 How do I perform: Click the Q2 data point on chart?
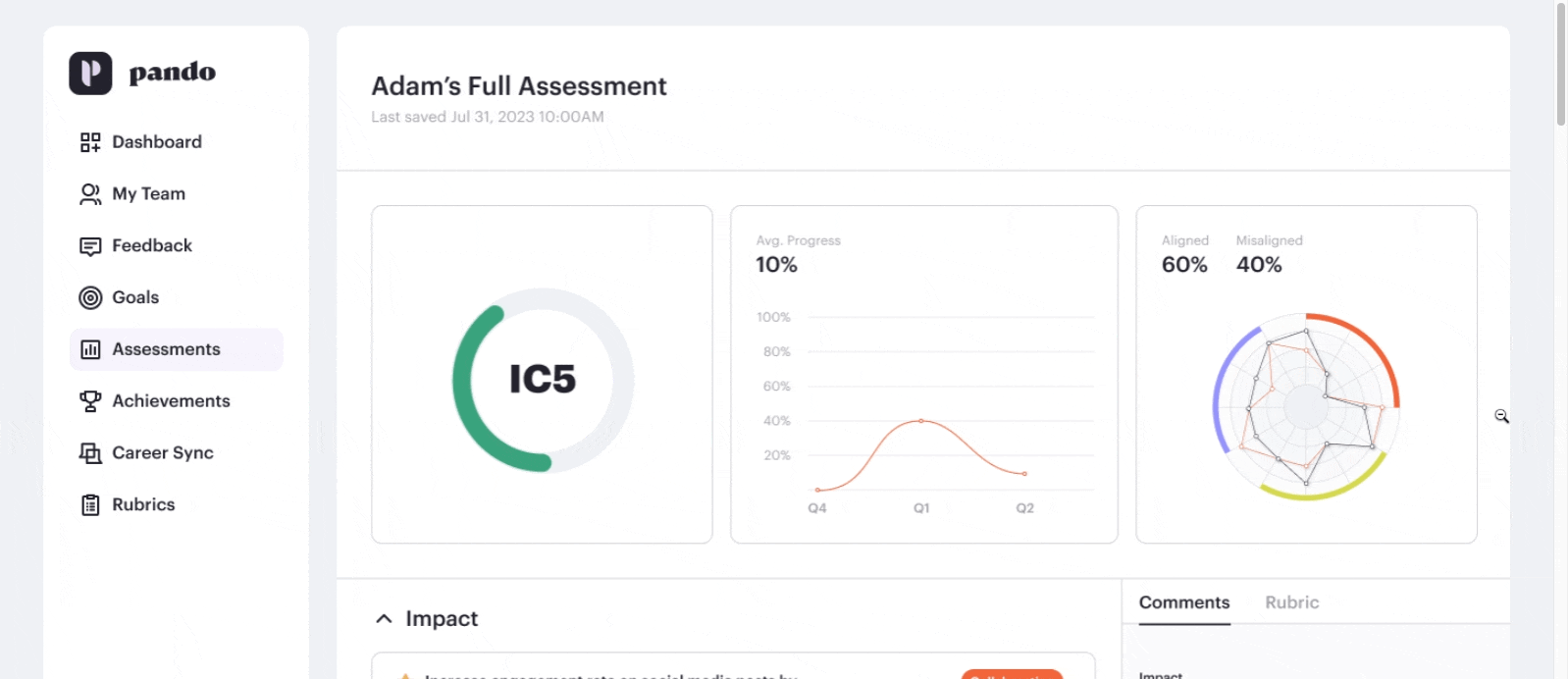[1024, 474]
